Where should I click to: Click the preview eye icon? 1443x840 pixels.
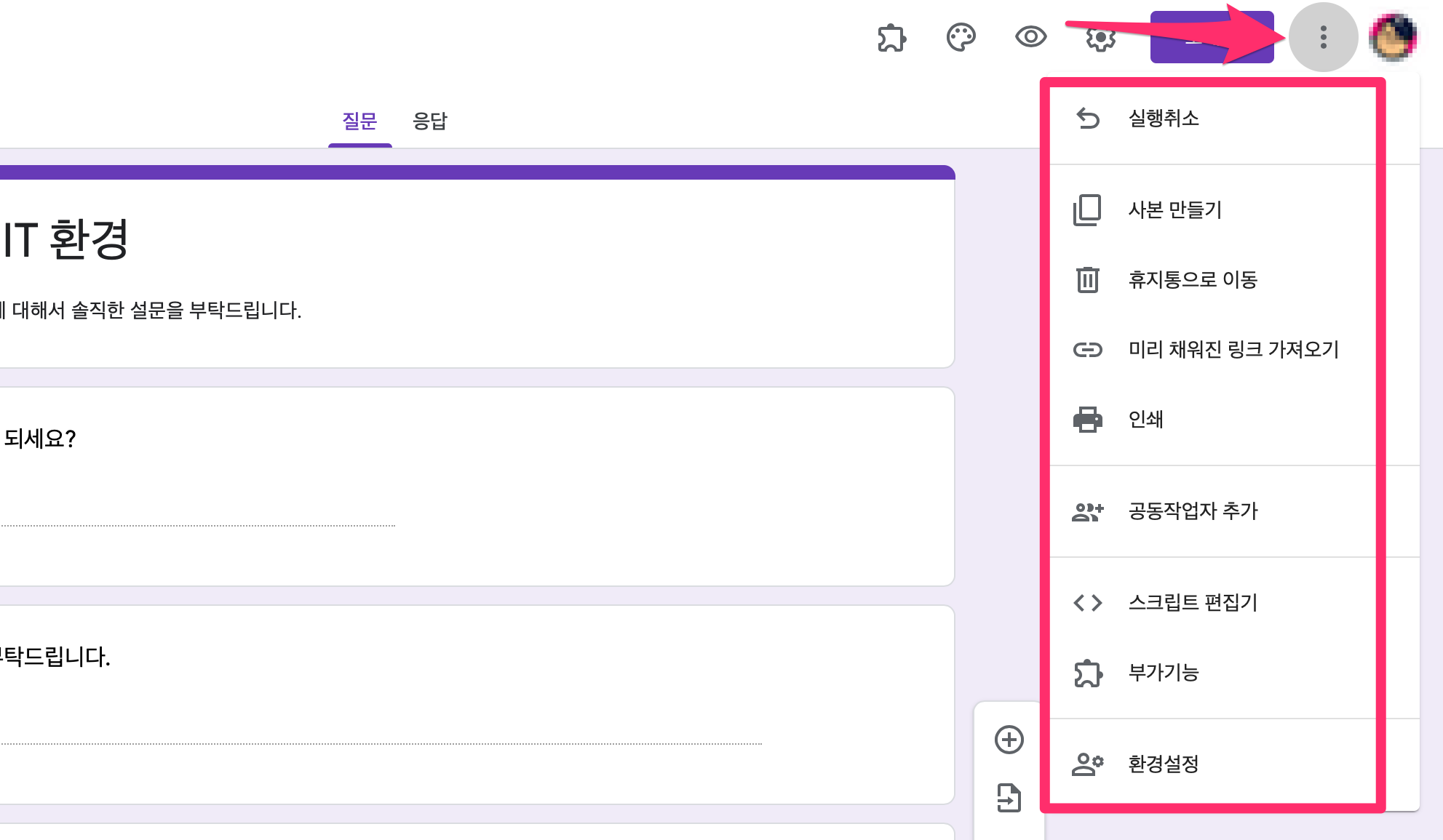click(1030, 37)
